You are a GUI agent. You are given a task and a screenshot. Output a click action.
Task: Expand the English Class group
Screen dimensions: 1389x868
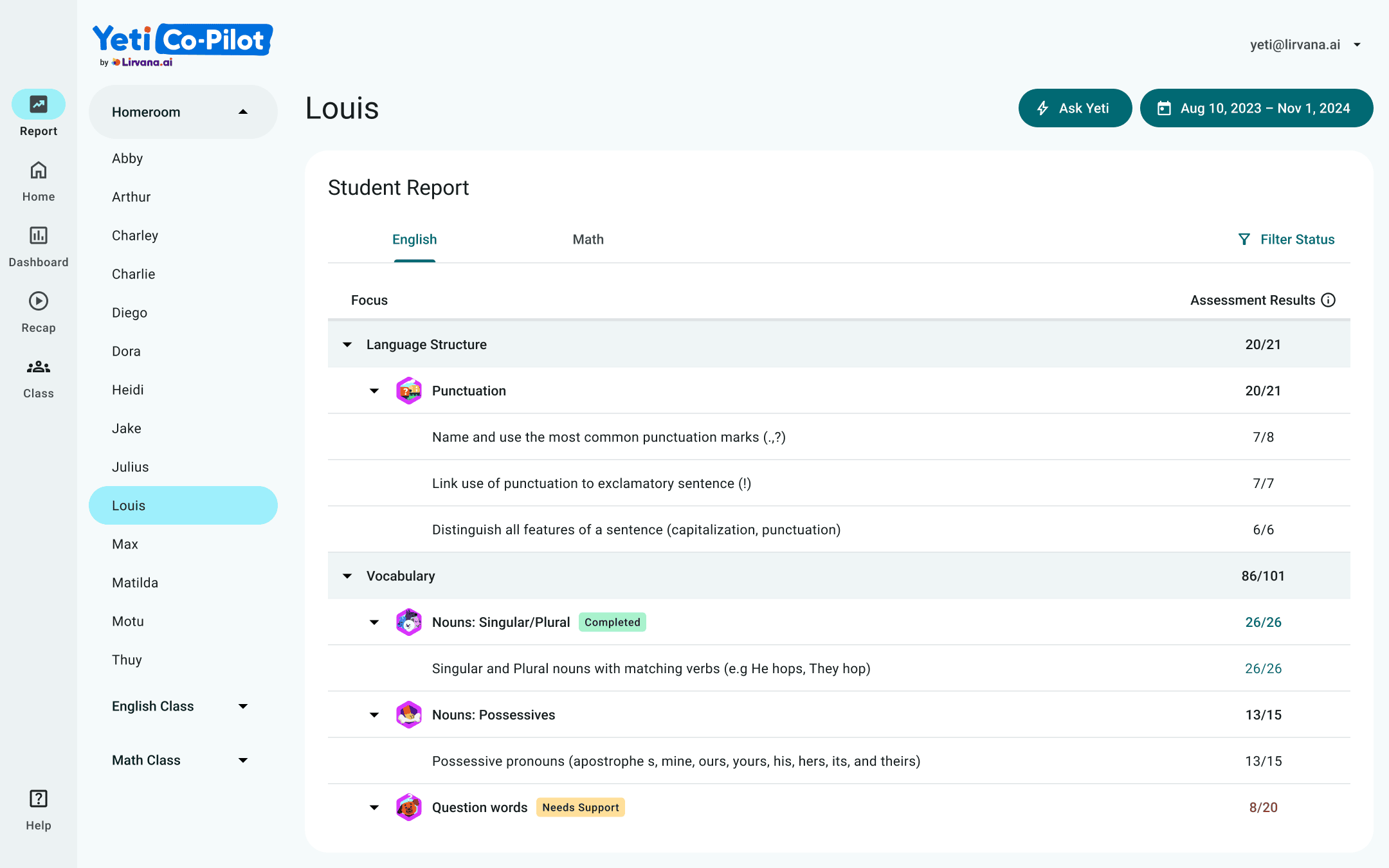tap(243, 706)
